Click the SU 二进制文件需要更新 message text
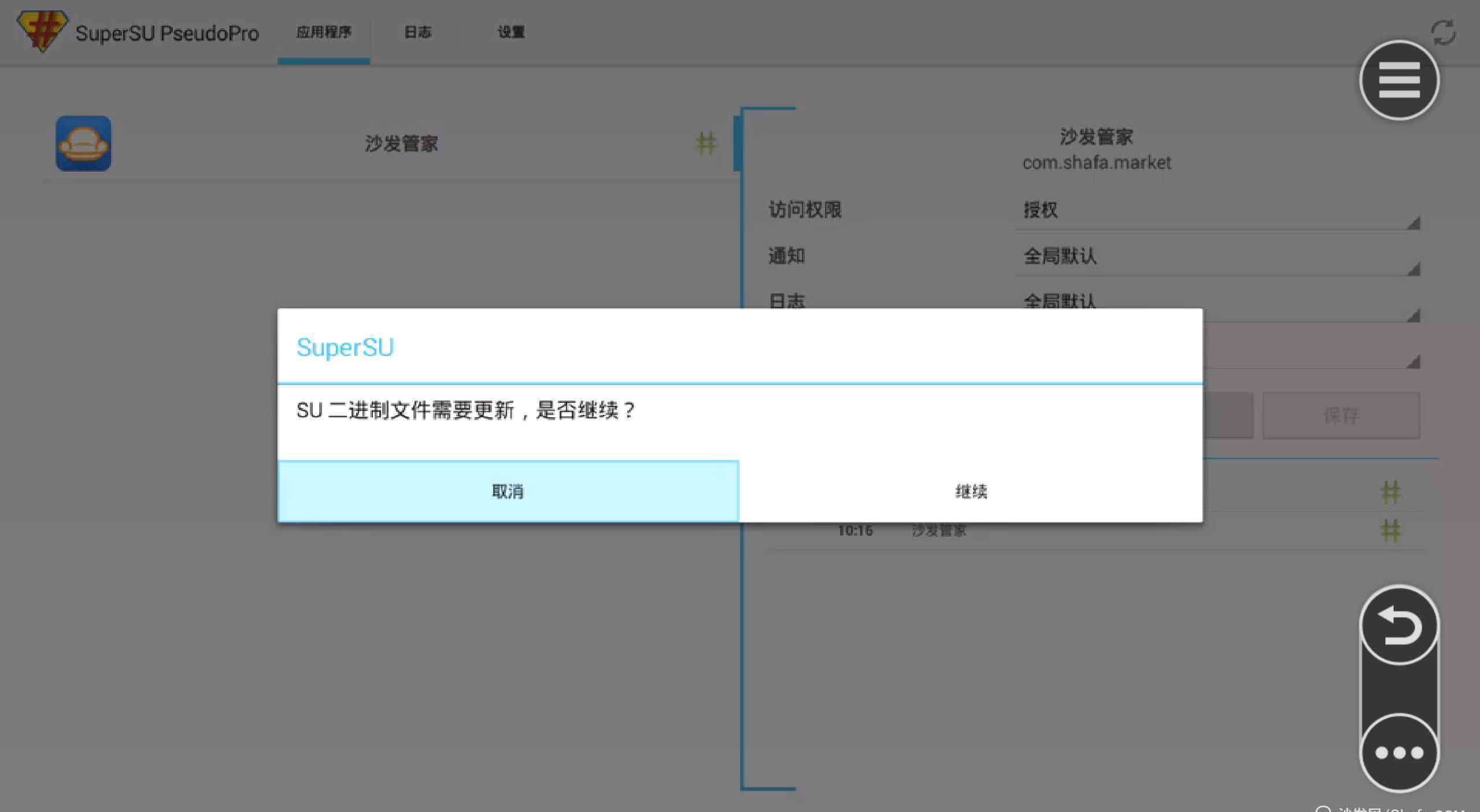The height and width of the screenshot is (812, 1480). [x=466, y=410]
